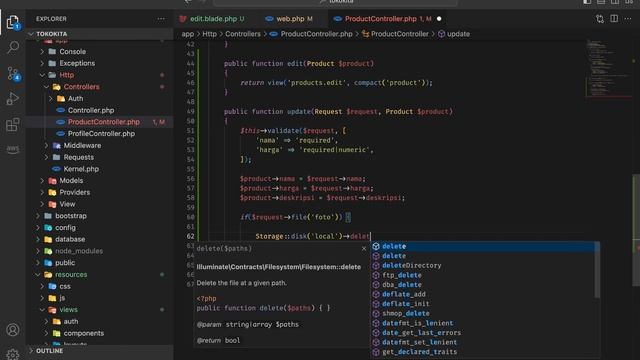
Task: Open editor more actions ellipsis
Action: pyautogui.click(x=628, y=19)
